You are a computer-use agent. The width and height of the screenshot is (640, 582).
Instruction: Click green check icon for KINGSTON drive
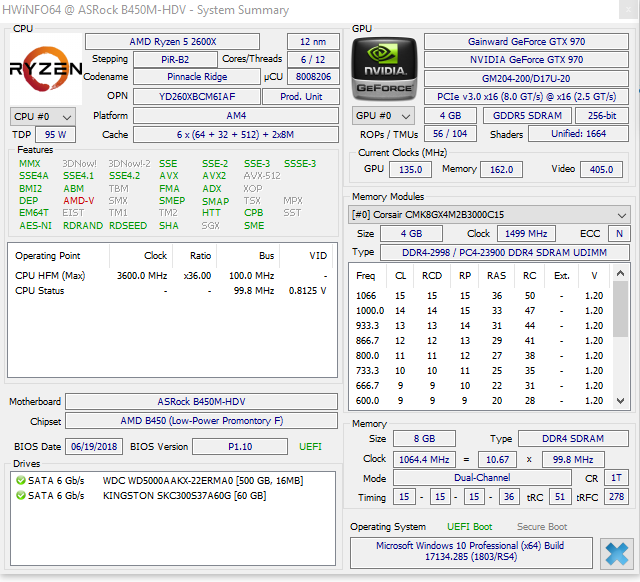pos(20,495)
